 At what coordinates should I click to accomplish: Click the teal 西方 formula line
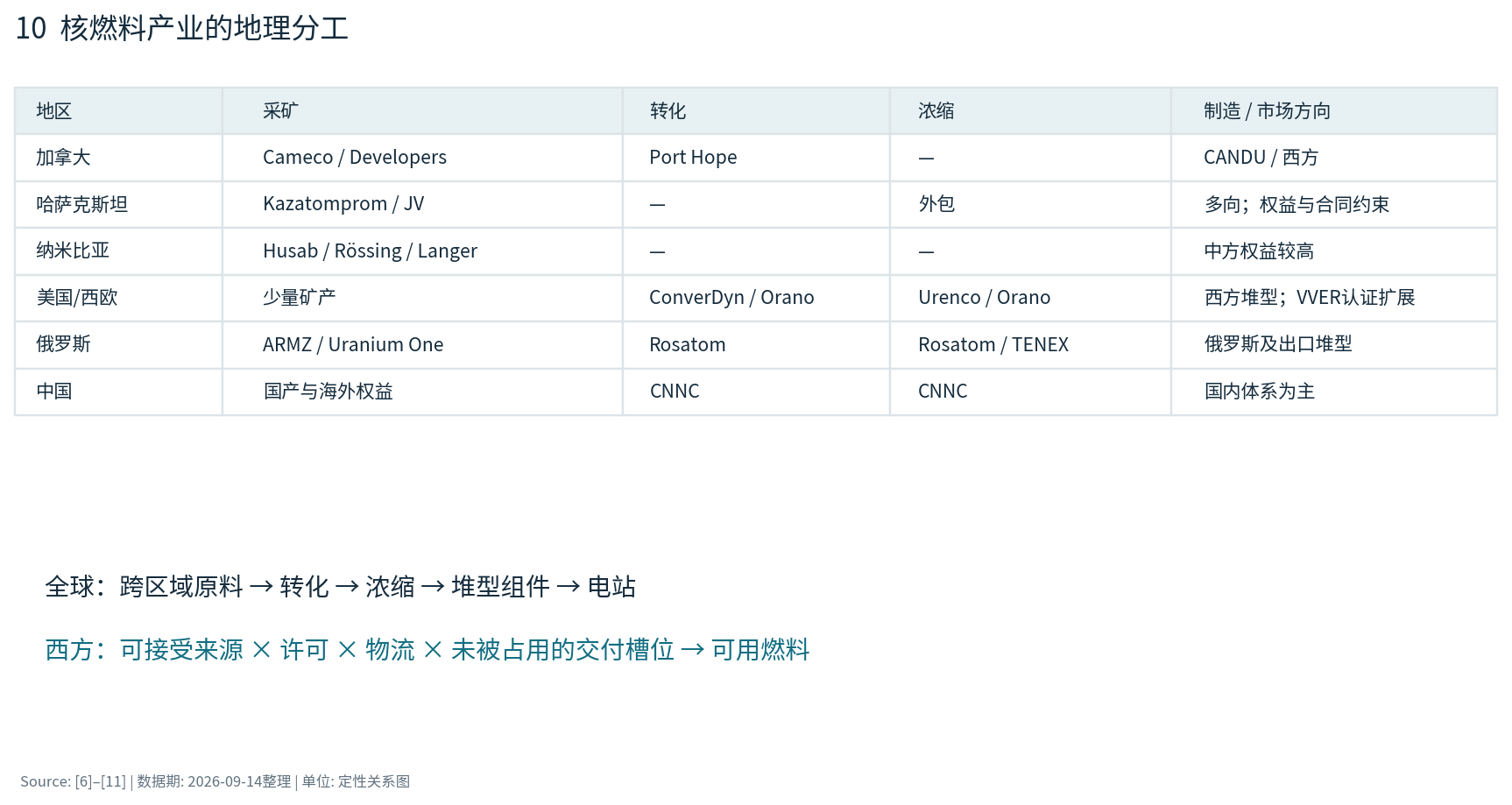click(x=427, y=650)
